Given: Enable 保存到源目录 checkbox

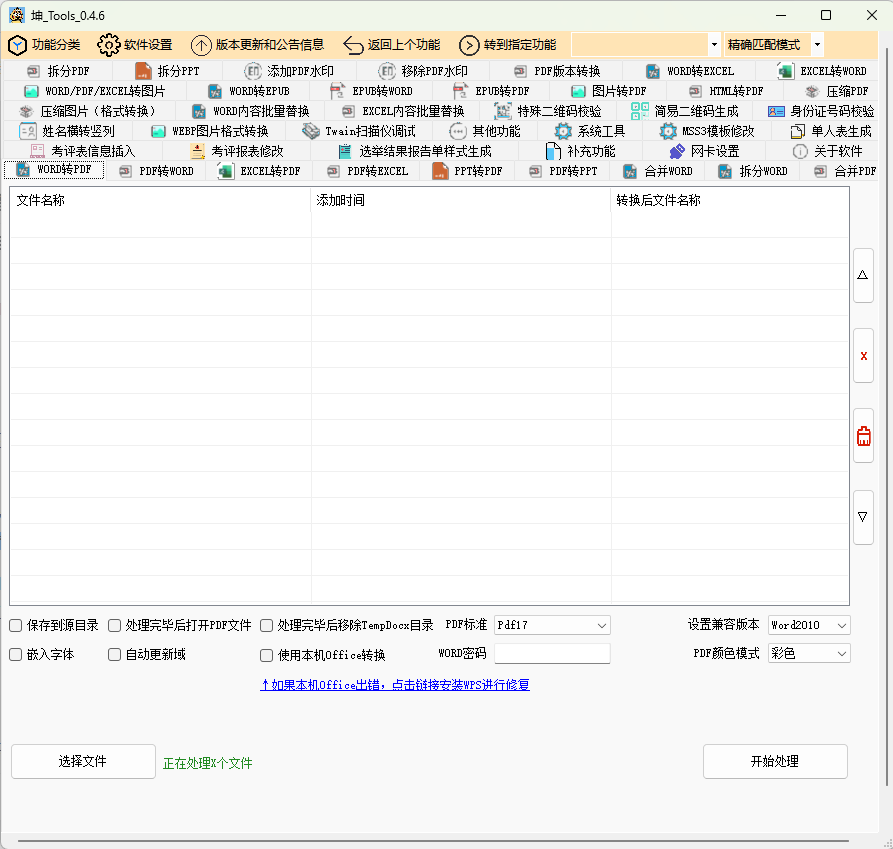Looking at the screenshot, I should coord(16,626).
